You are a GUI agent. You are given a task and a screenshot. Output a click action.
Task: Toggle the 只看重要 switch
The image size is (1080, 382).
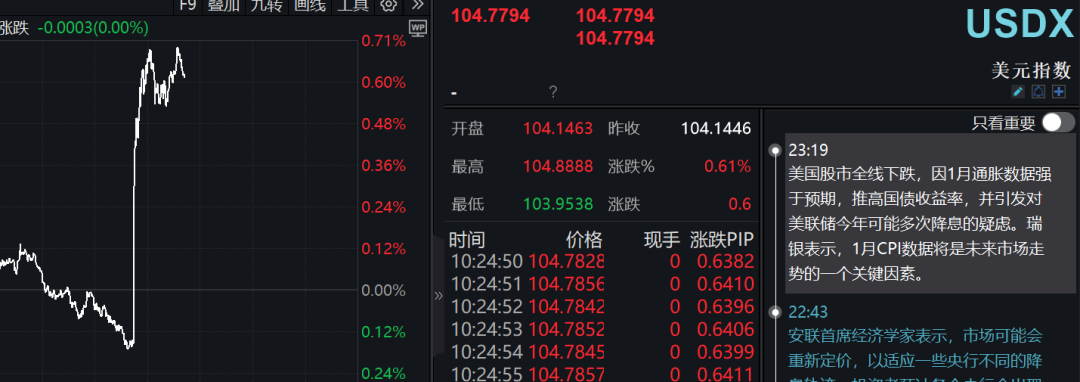(x=1058, y=123)
